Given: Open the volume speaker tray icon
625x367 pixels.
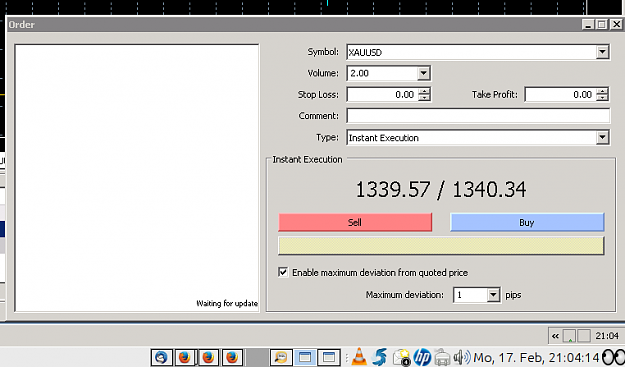Looking at the screenshot, I should point(462,357).
